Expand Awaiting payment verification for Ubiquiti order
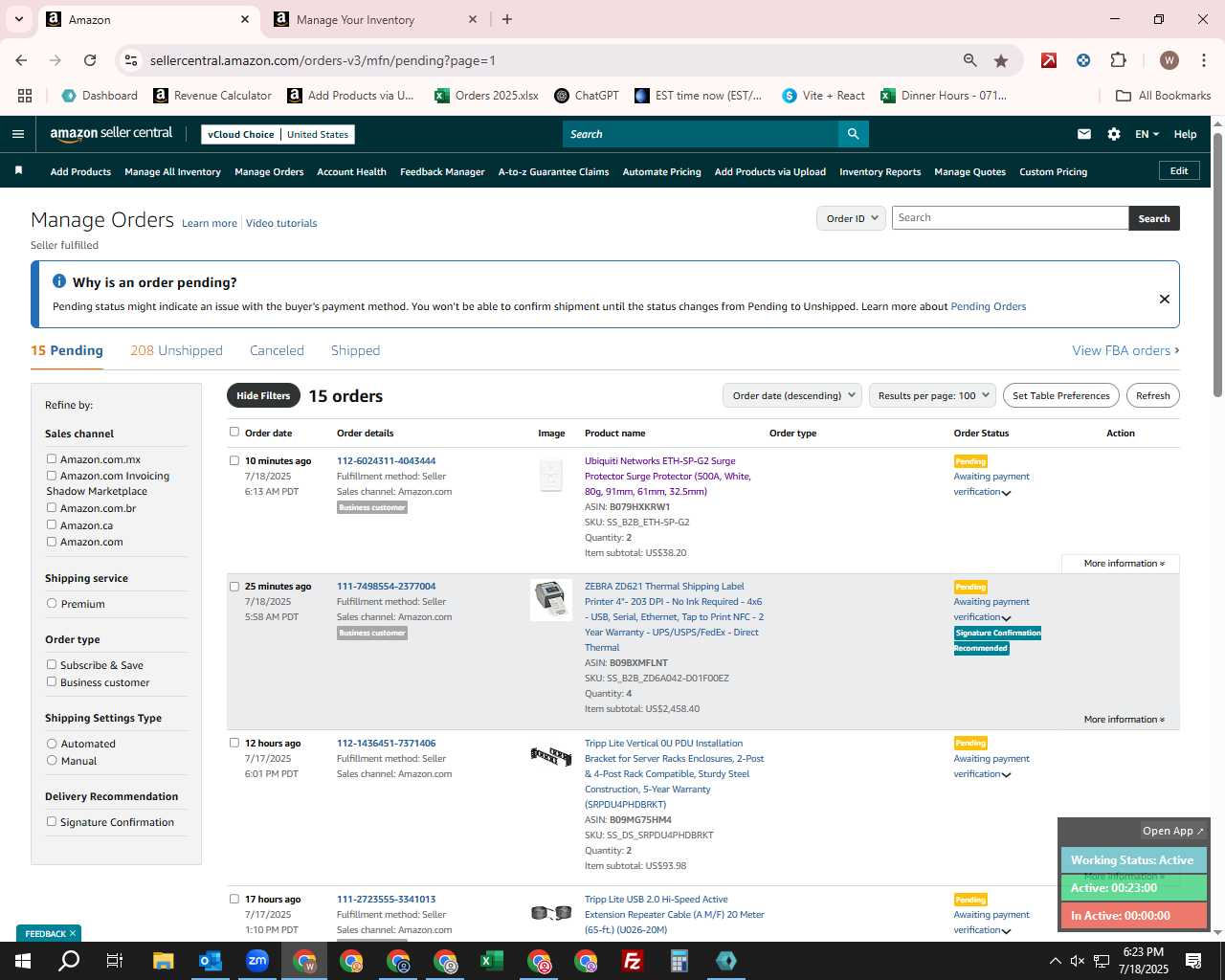This screenshot has height=980, width=1225. pyautogui.click(x=1006, y=493)
